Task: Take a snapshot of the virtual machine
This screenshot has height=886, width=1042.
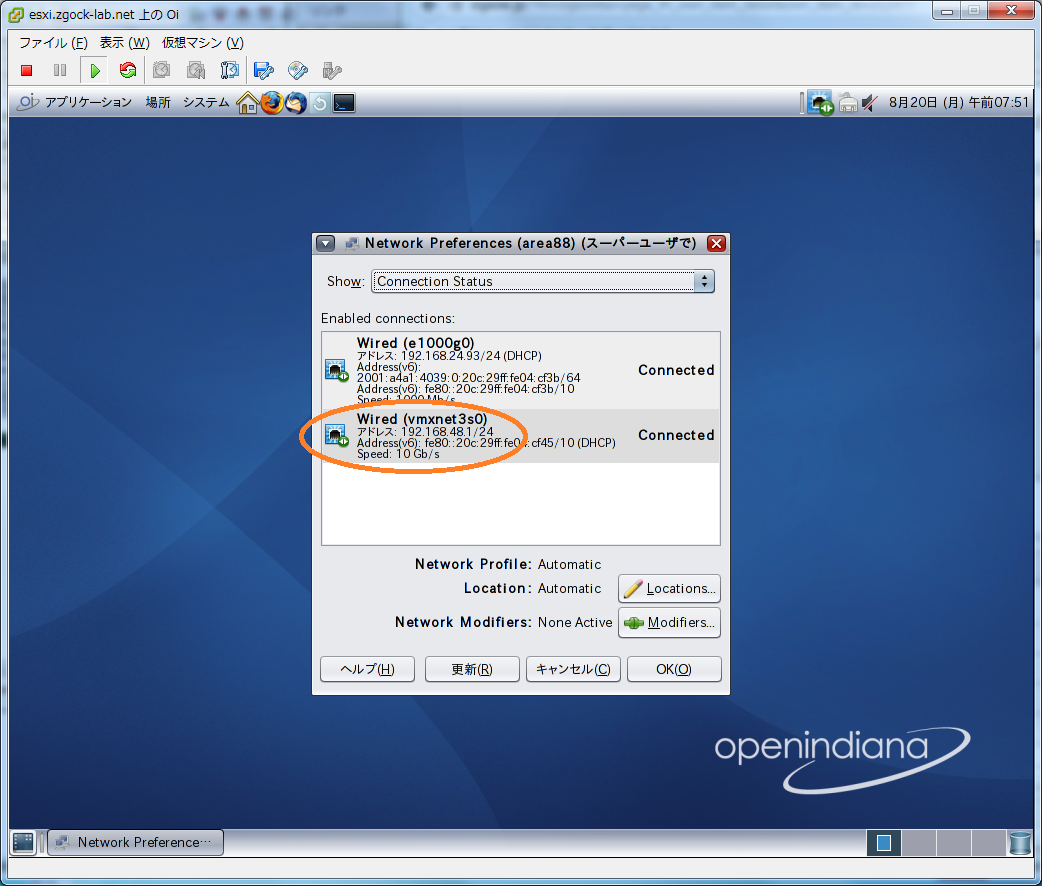Action: (x=161, y=70)
